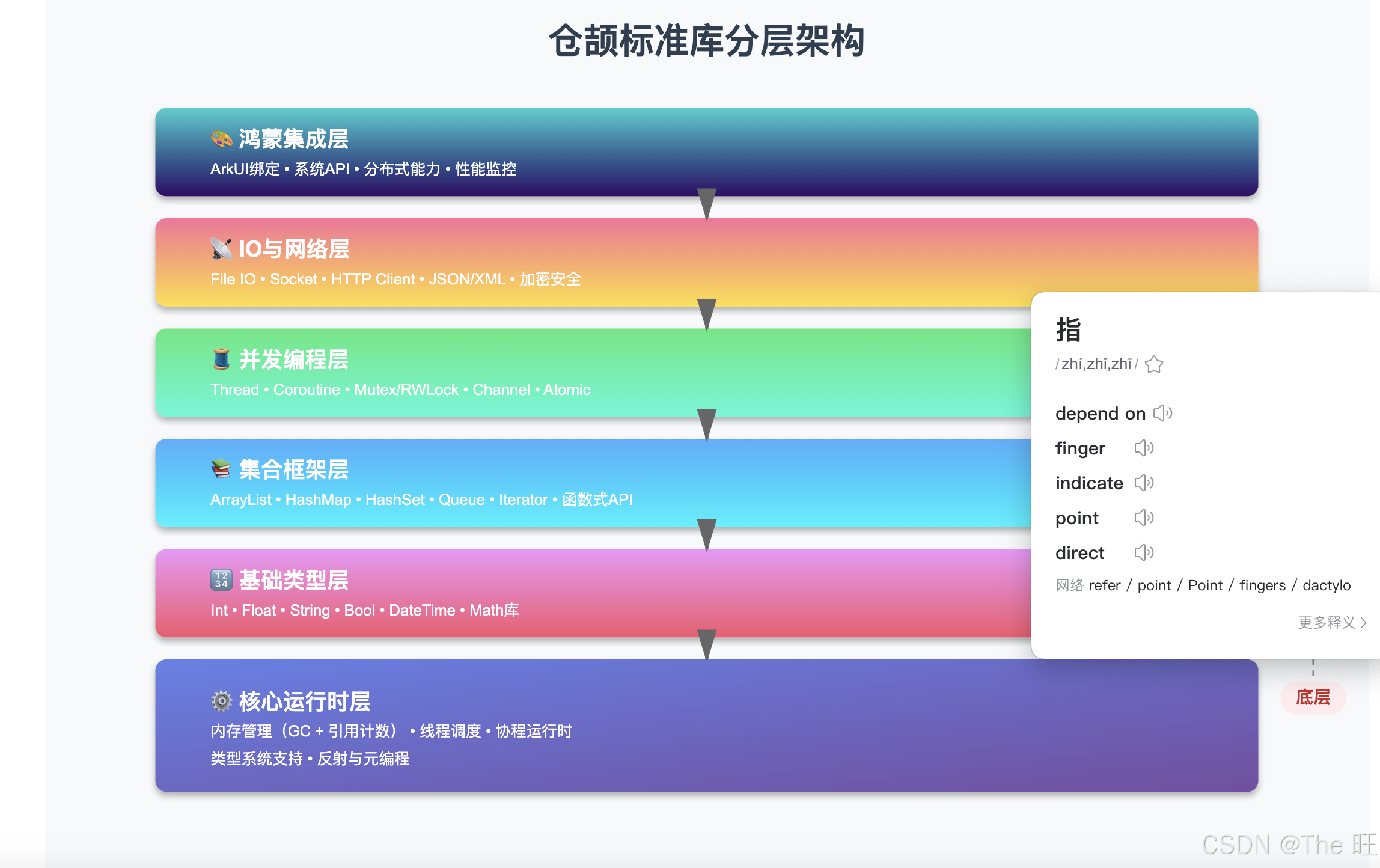Open 更多释义 for more definitions
Image resolution: width=1380 pixels, height=868 pixels.
pyautogui.click(x=1332, y=622)
